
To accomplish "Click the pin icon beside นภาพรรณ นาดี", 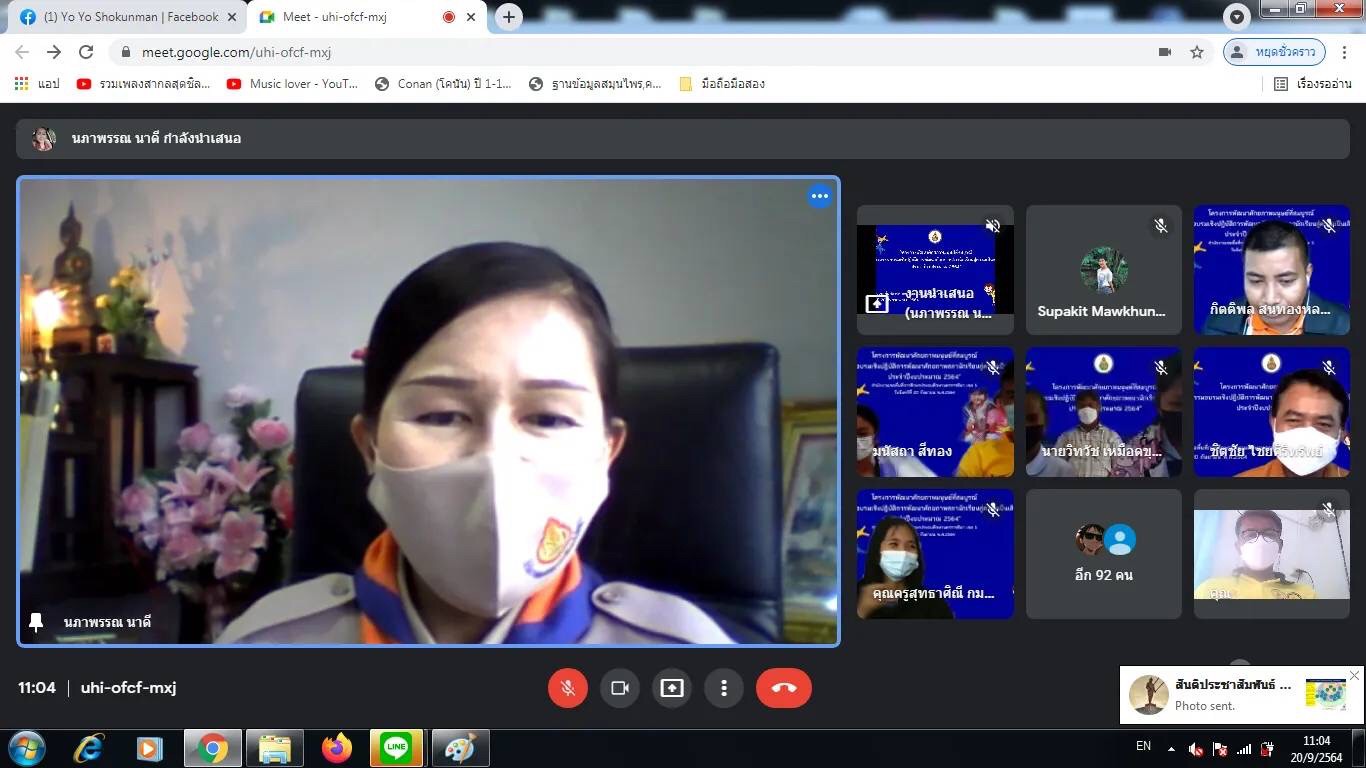I will pyautogui.click(x=36, y=622).
